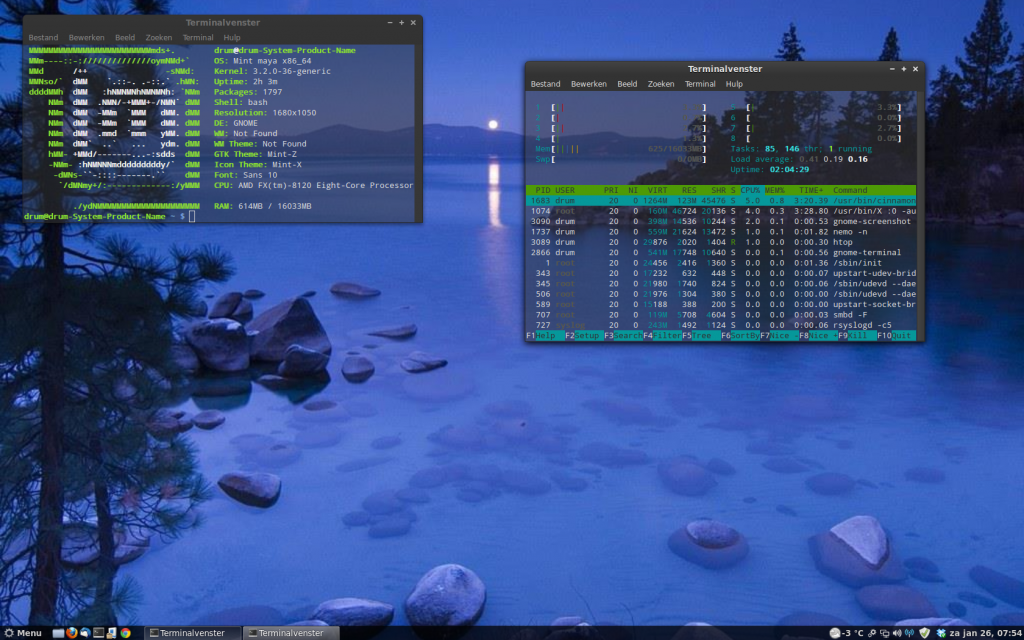The width and height of the screenshot is (1024, 640).
Task: Open Google Chrome from the panel launcher
Action: (x=125, y=633)
